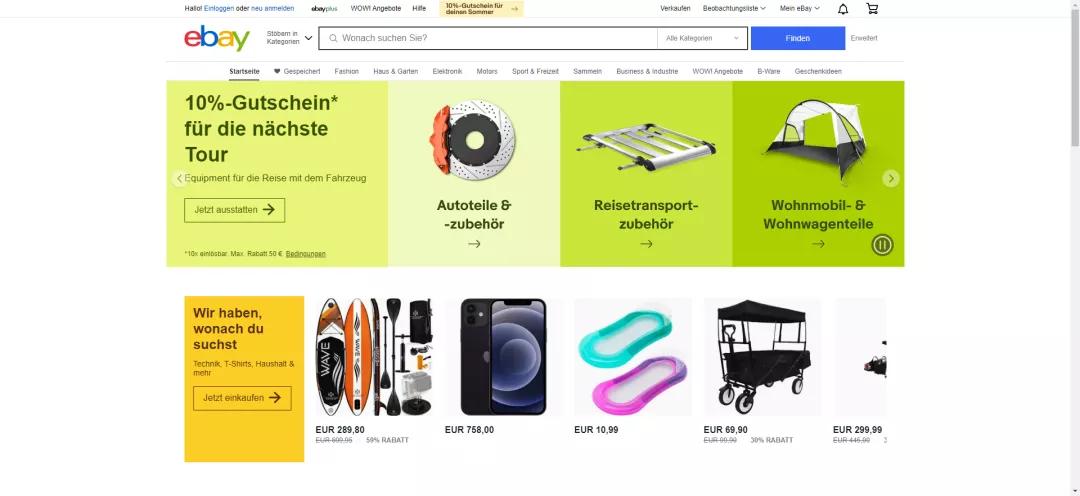Open the Mein eBay dropdown

click(x=800, y=8)
